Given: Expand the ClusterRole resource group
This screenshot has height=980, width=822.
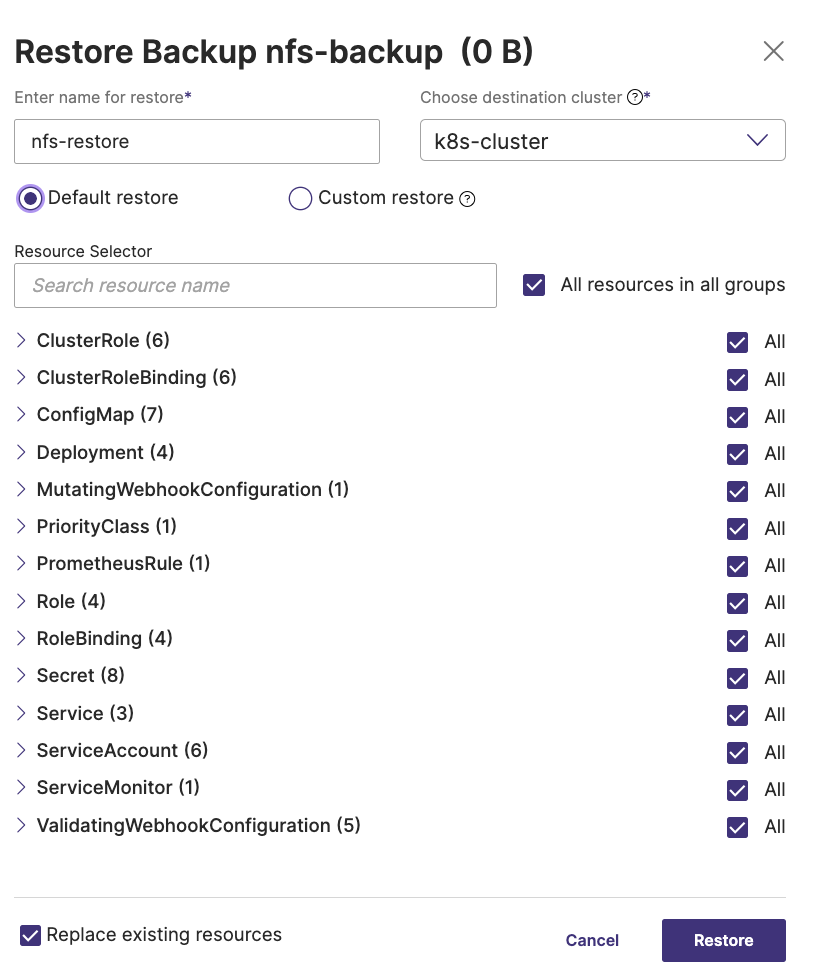Looking at the screenshot, I should coord(22,341).
